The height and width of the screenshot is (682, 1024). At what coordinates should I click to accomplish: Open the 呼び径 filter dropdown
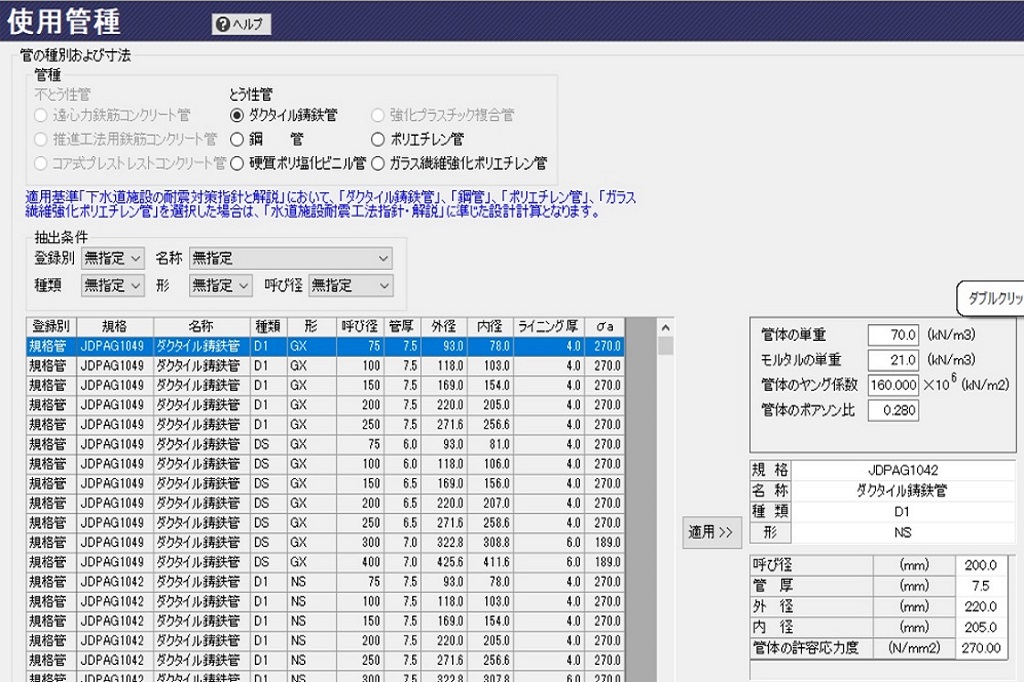[351, 285]
